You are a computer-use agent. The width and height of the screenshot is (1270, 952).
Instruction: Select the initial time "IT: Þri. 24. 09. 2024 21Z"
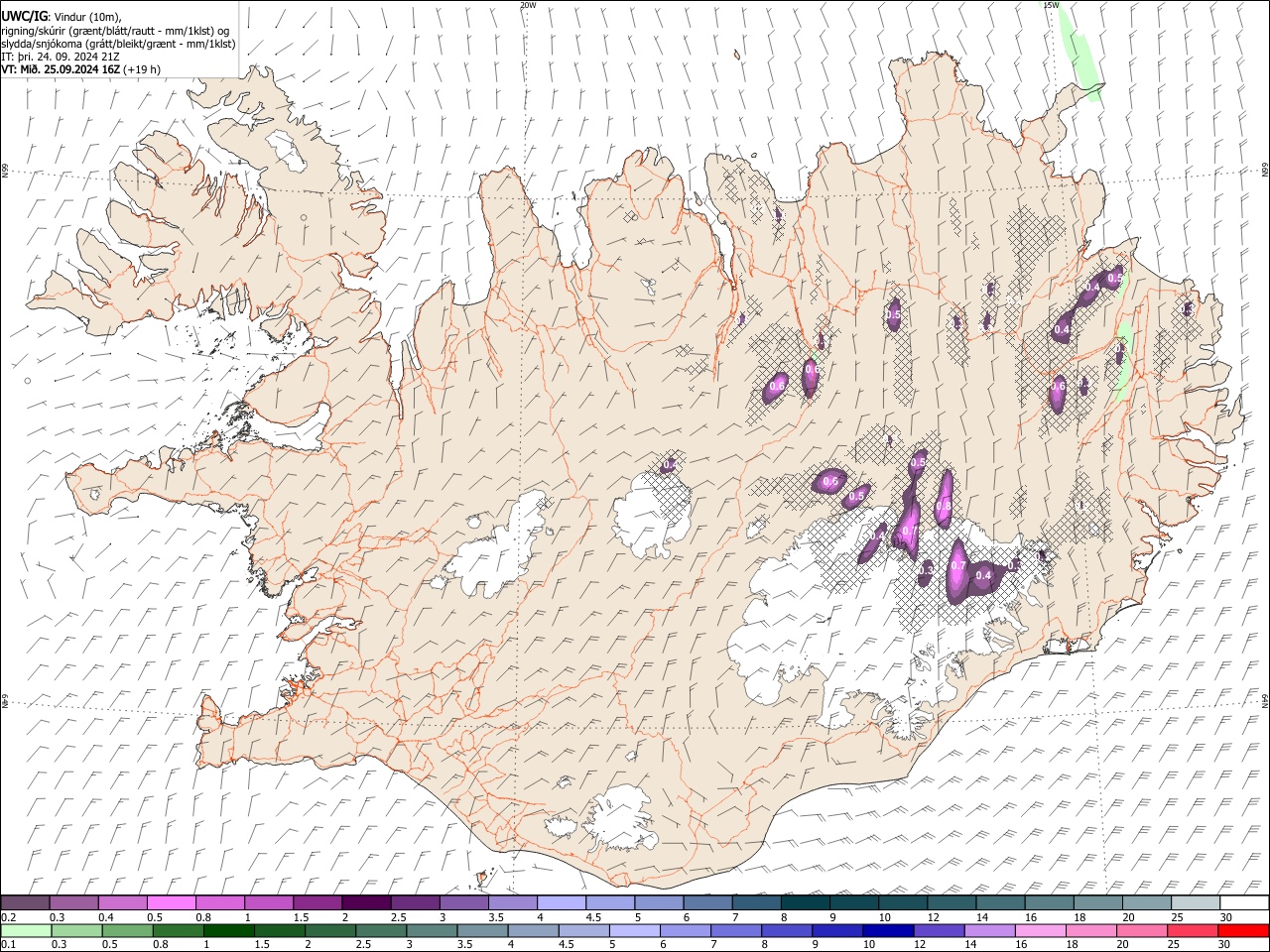tap(61, 57)
